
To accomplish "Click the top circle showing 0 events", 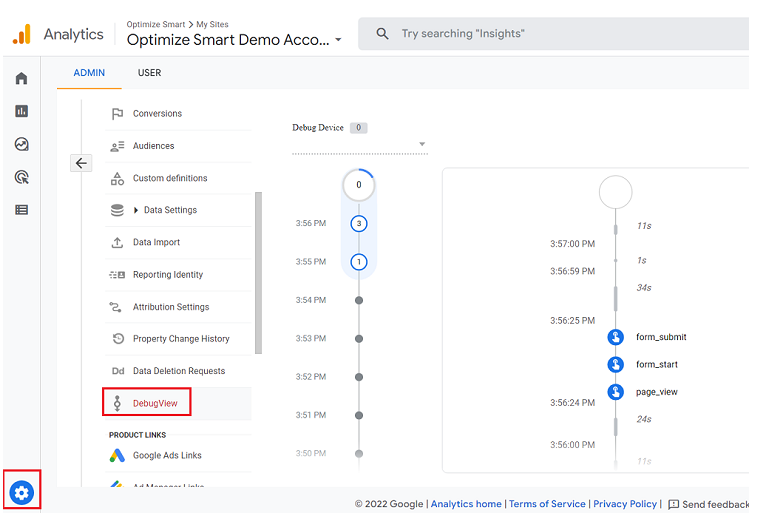I will point(359,185).
